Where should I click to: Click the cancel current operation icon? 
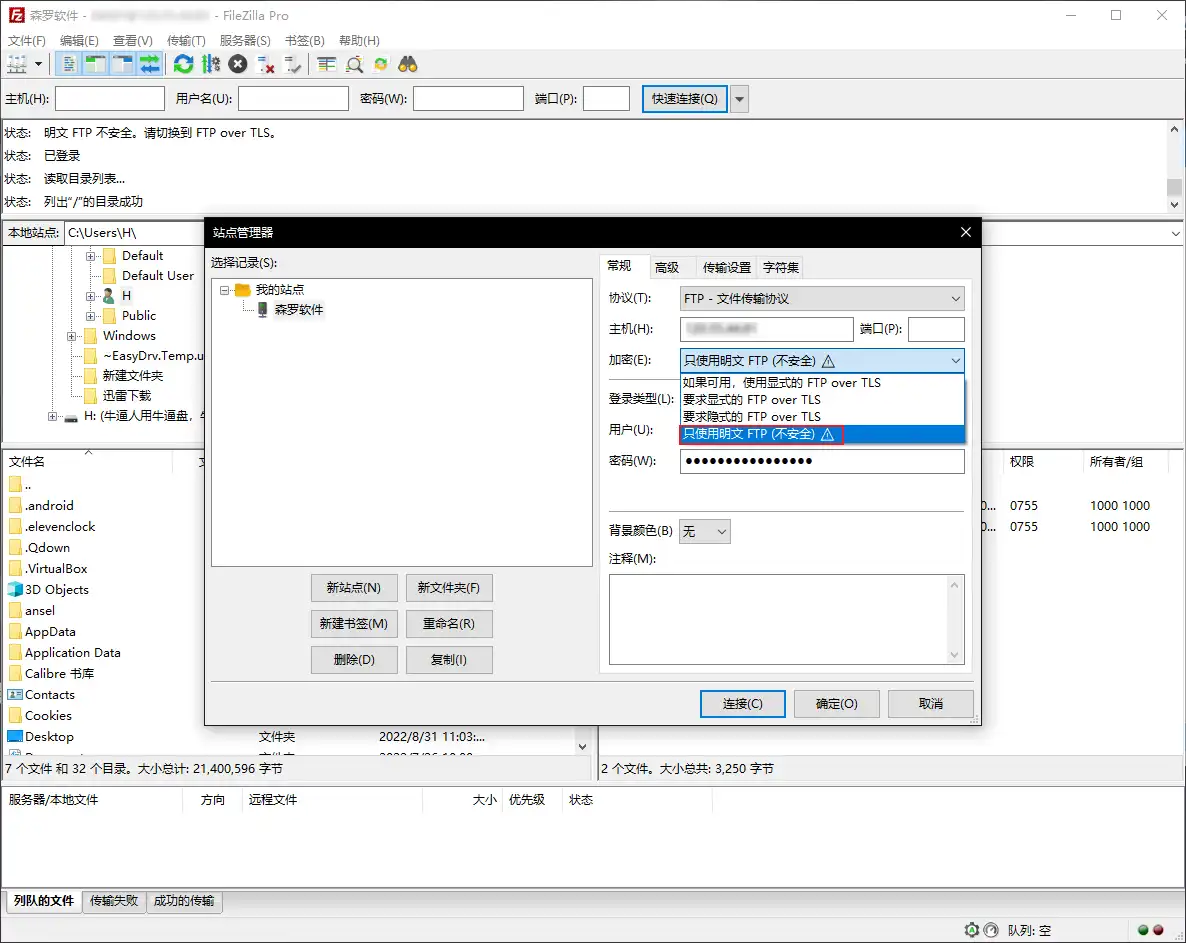coord(238,64)
